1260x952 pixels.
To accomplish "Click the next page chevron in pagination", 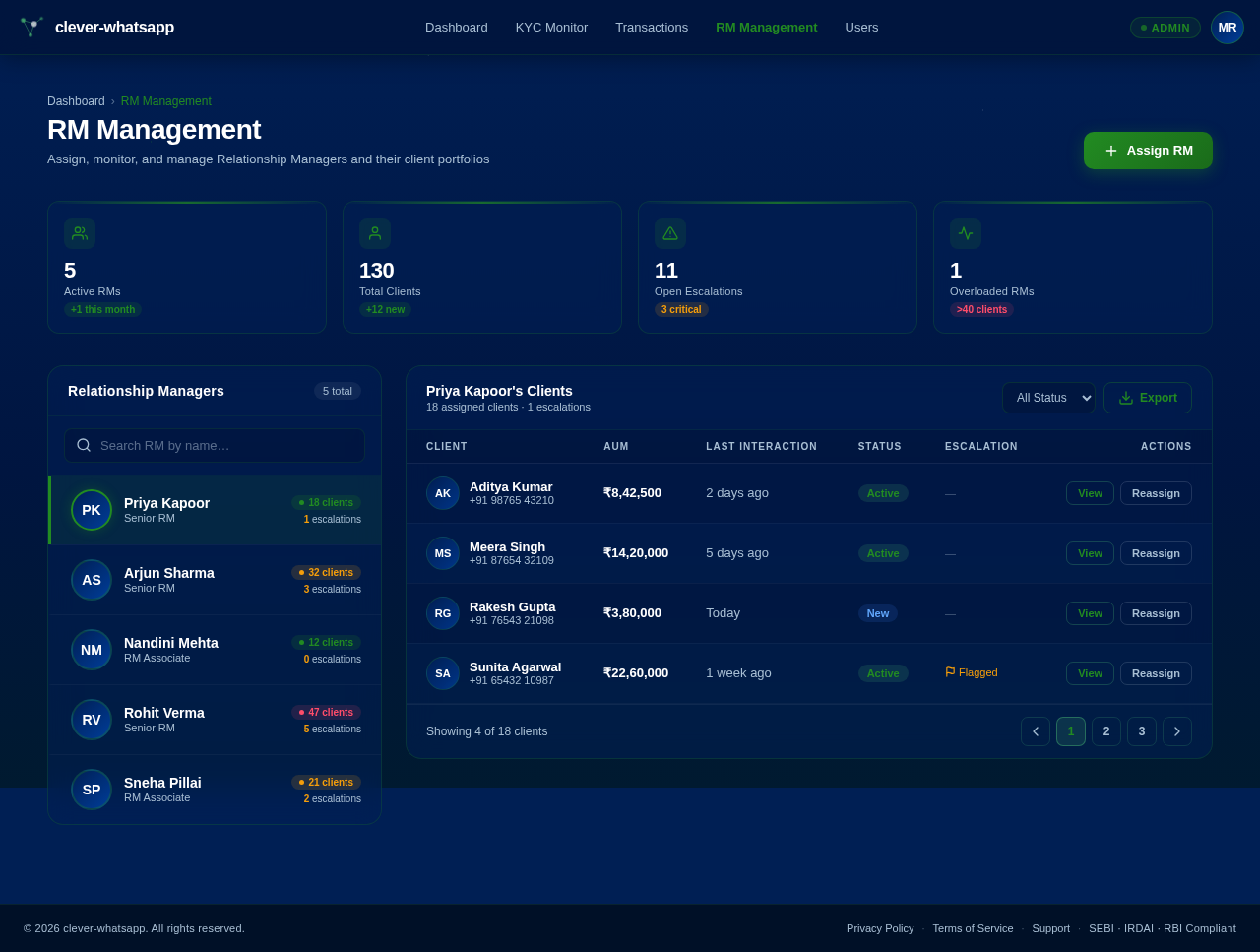I will pyautogui.click(x=1175, y=731).
